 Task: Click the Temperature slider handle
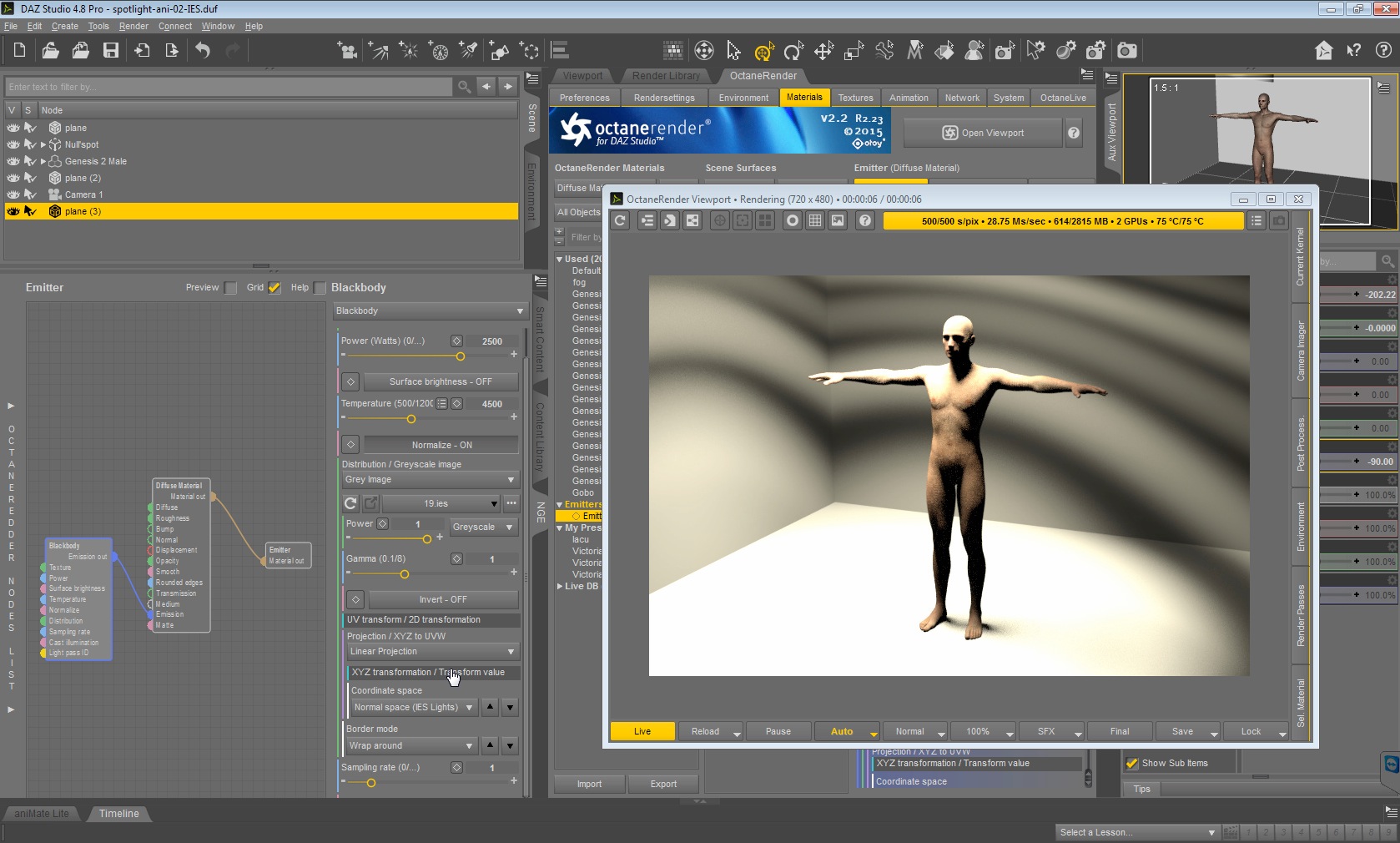pos(410,419)
